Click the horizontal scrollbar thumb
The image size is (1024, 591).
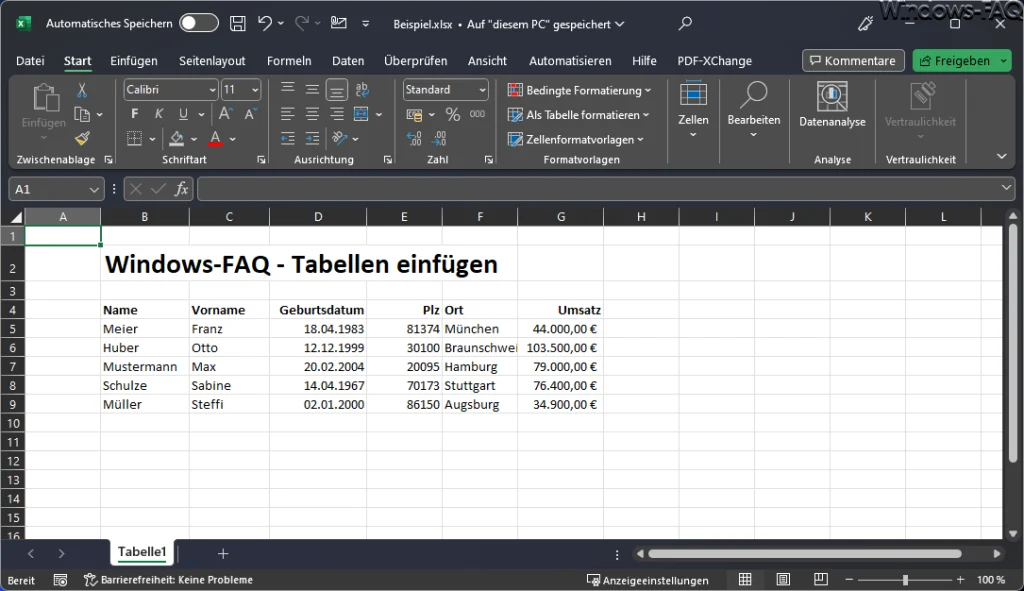pos(805,554)
